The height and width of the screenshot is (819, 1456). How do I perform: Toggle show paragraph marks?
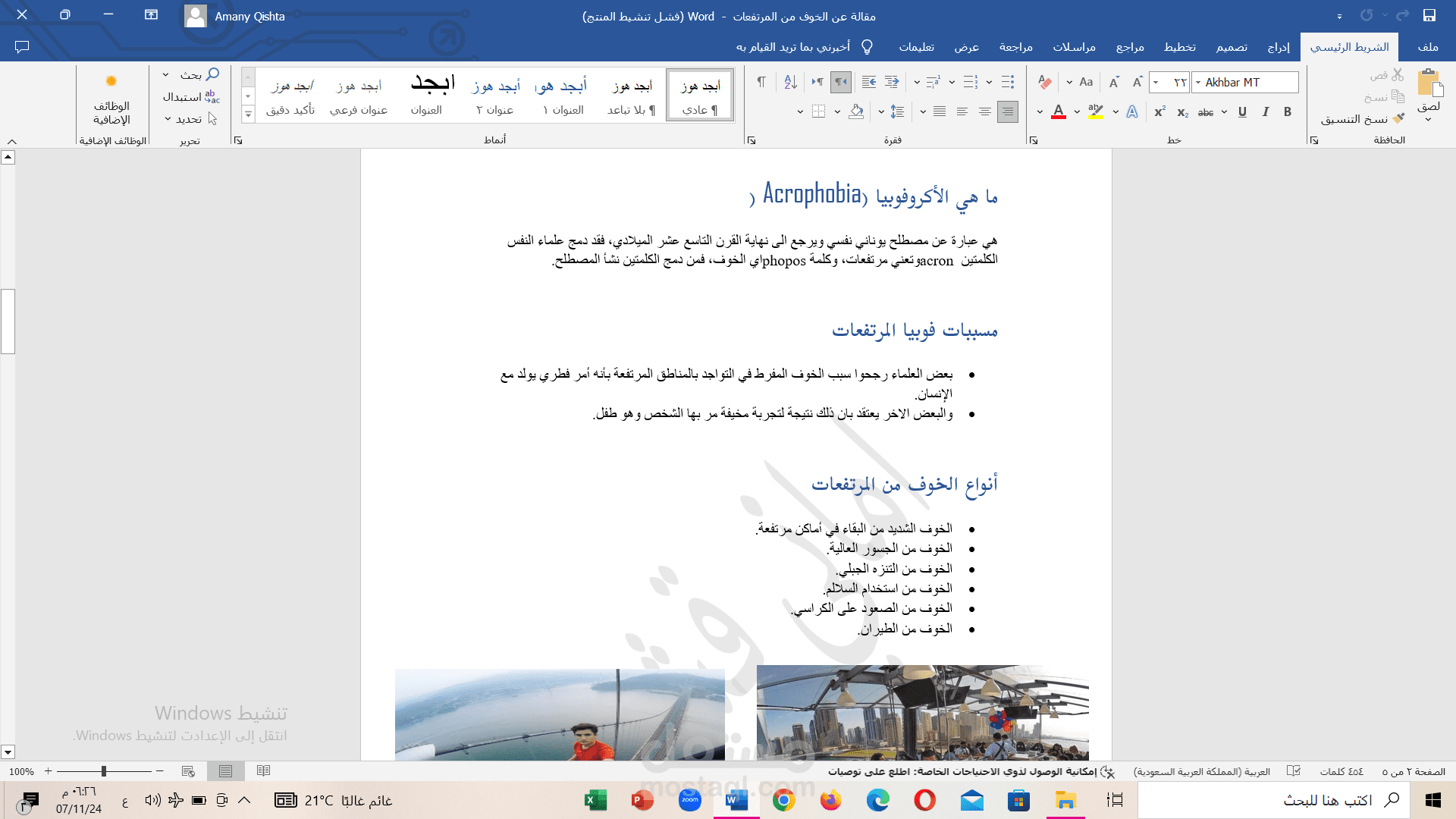(761, 82)
